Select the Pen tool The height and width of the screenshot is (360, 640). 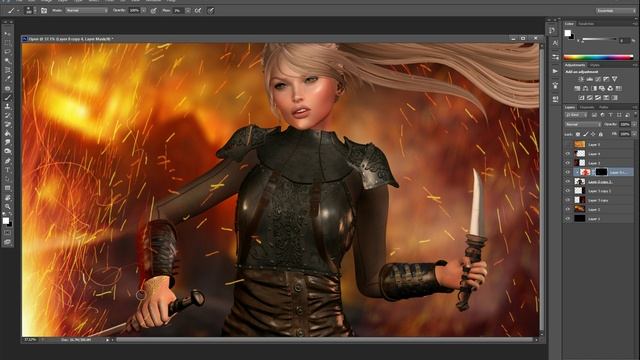pos(7,160)
